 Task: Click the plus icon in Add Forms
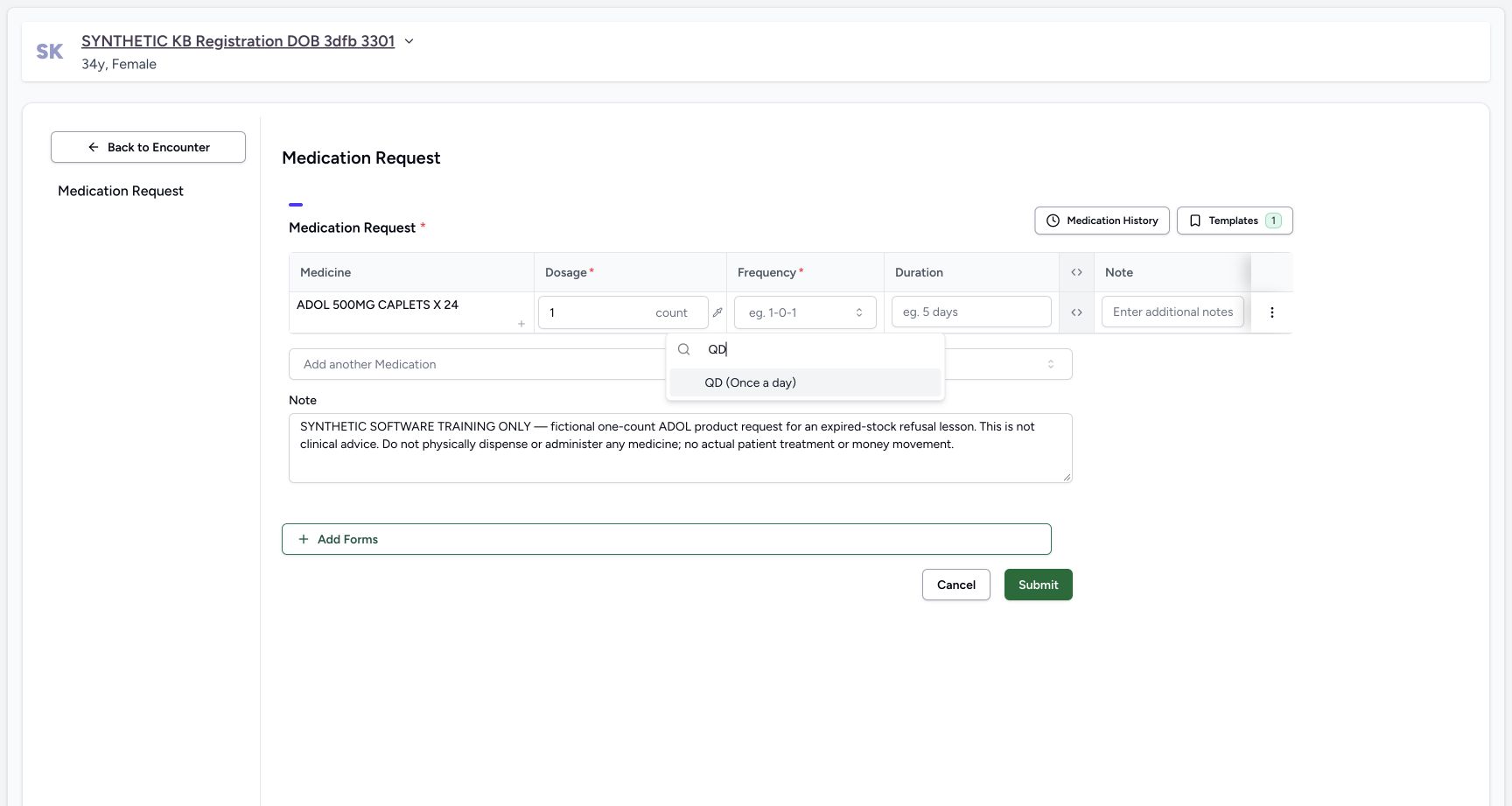[x=304, y=539]
